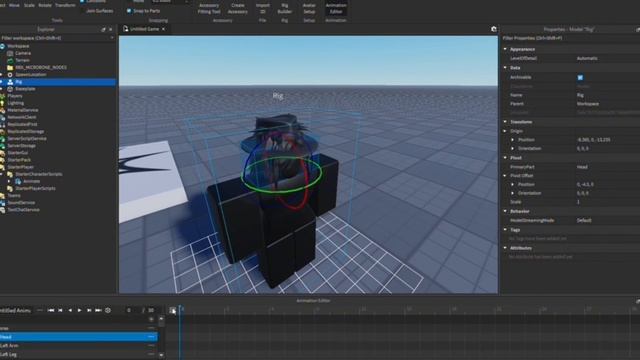640x360 pixels.
Task: Collapse the Behavior properties section
Action: click(x=505, y=211)
